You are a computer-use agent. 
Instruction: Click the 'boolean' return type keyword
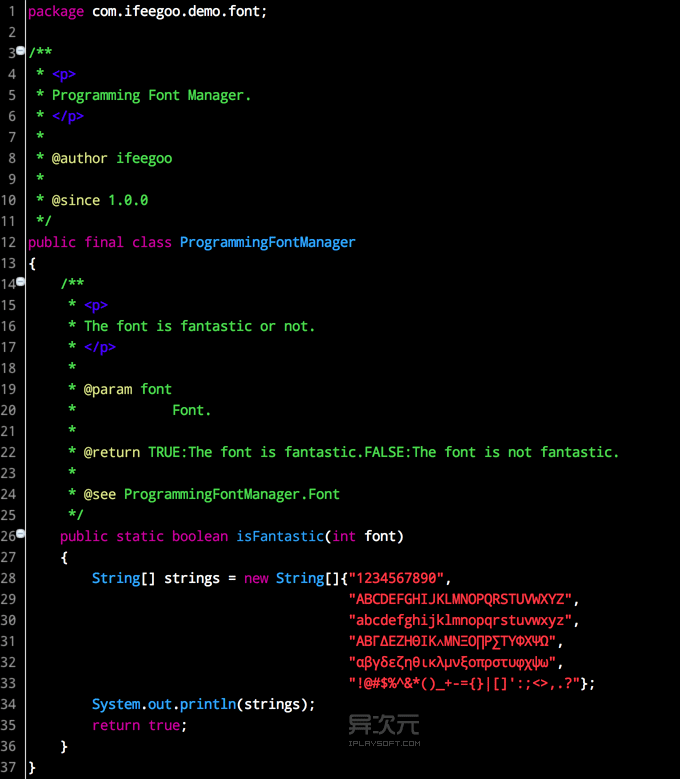(200, 537)
